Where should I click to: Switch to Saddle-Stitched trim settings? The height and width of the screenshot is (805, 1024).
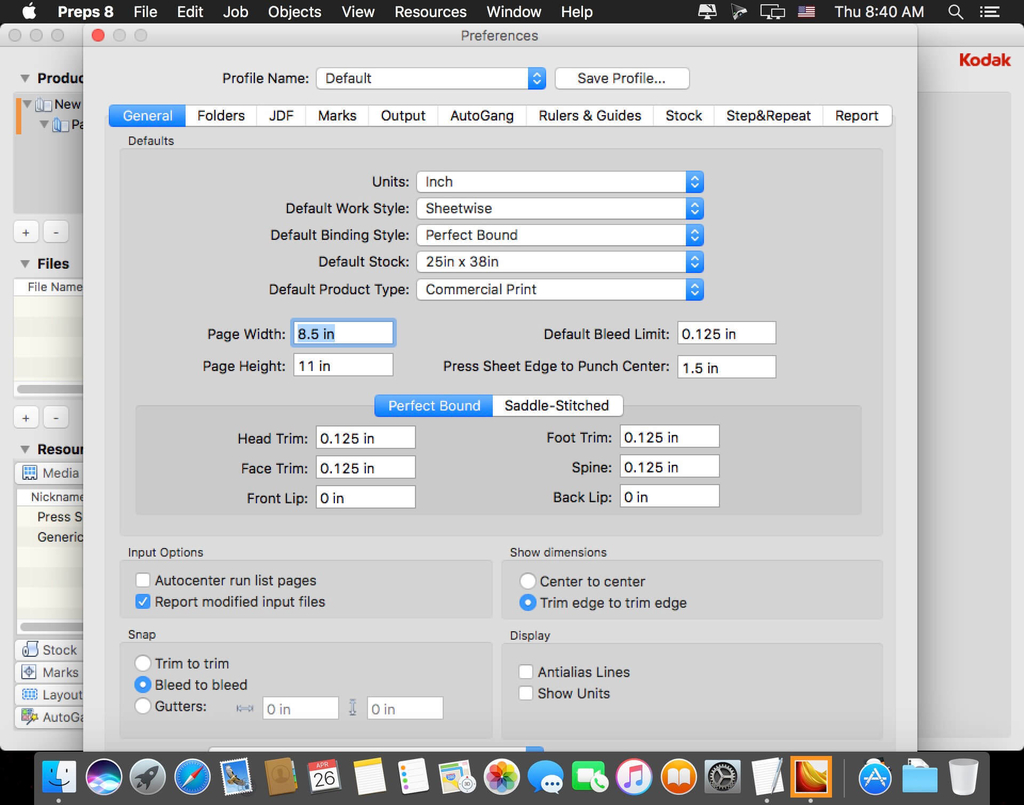(x=556, y=406)
